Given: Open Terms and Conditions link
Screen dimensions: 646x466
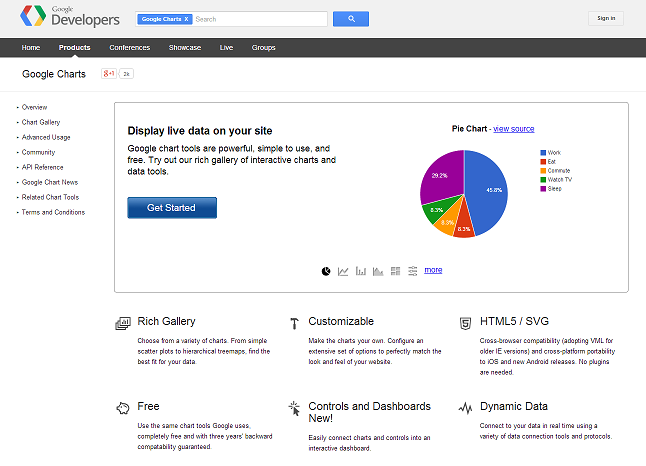Looking at the screenshot, I should (54, 212).
